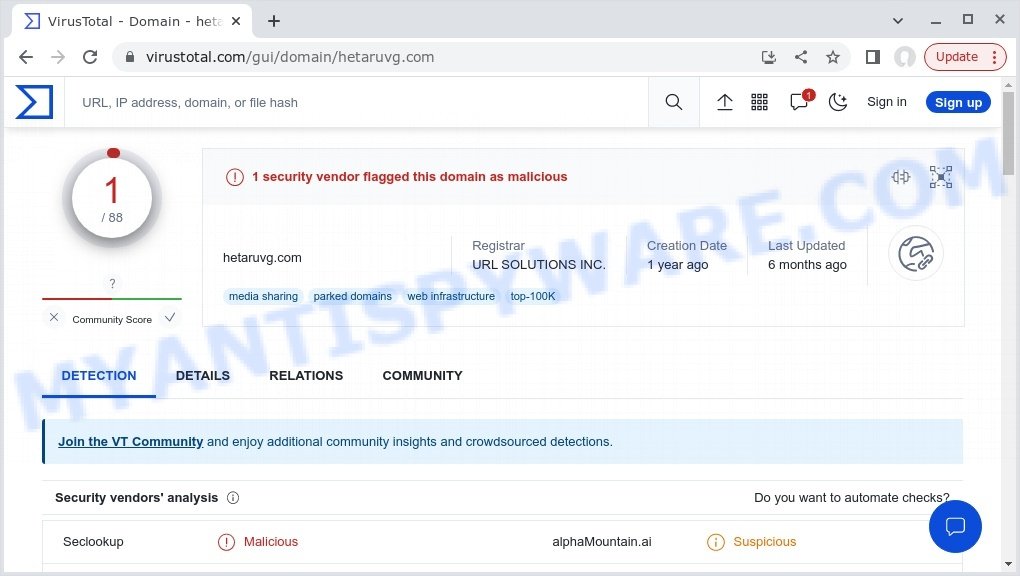The height and width of the screenshot is (576, 1020).
Task: Click the Sign up button
Action: click(x=958, y=102)
